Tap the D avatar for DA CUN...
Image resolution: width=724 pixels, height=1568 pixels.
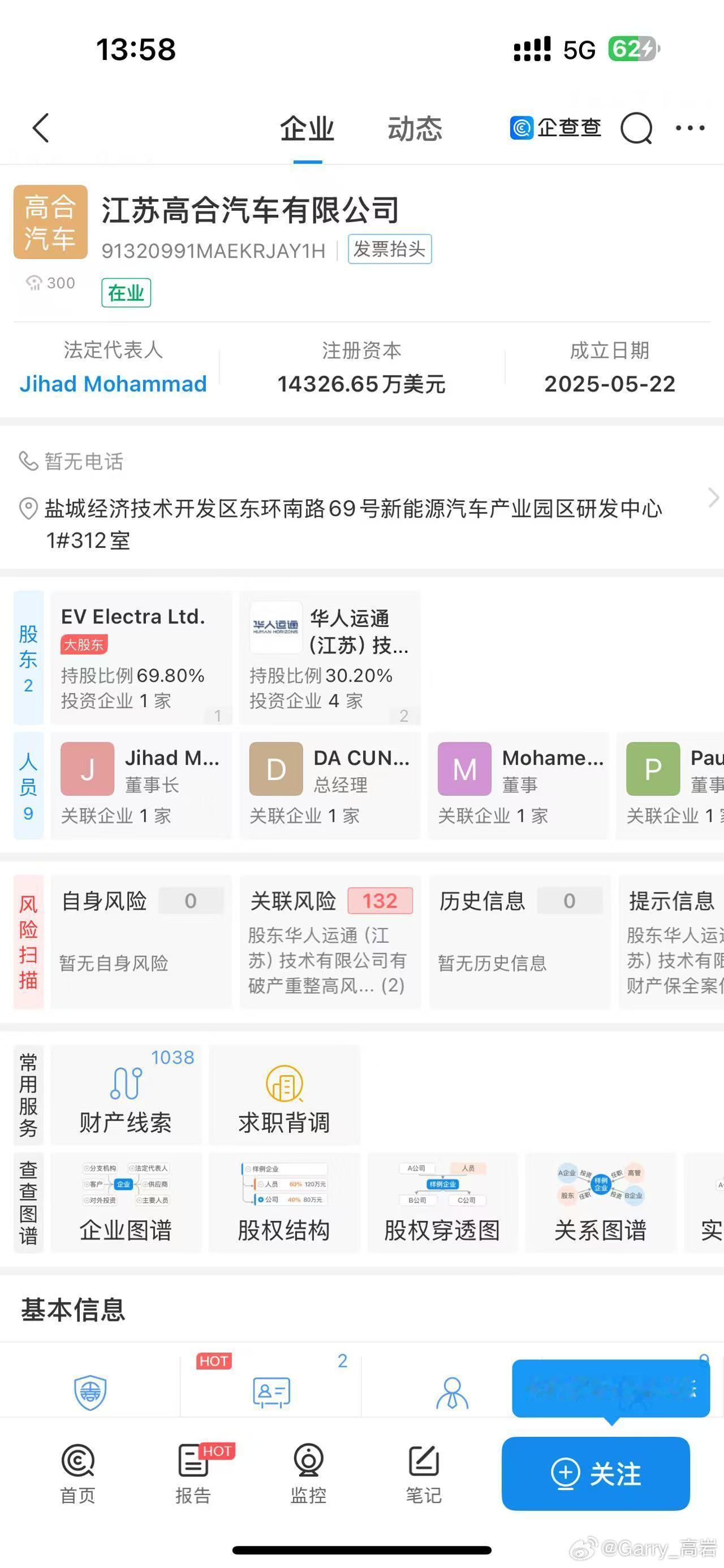point(276,769)
